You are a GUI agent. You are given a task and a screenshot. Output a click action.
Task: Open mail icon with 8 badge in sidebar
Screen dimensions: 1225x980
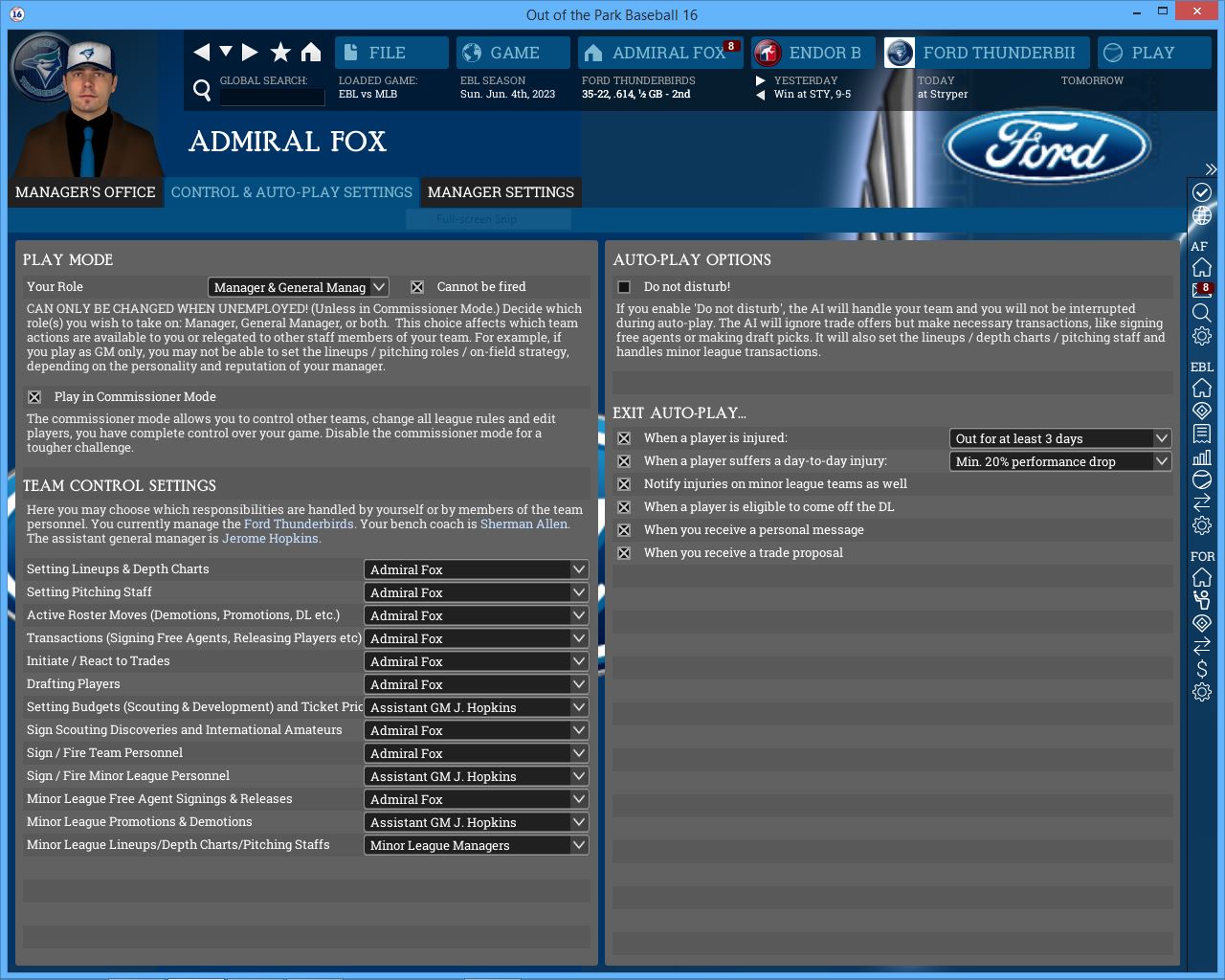(x=1202, y=290)
